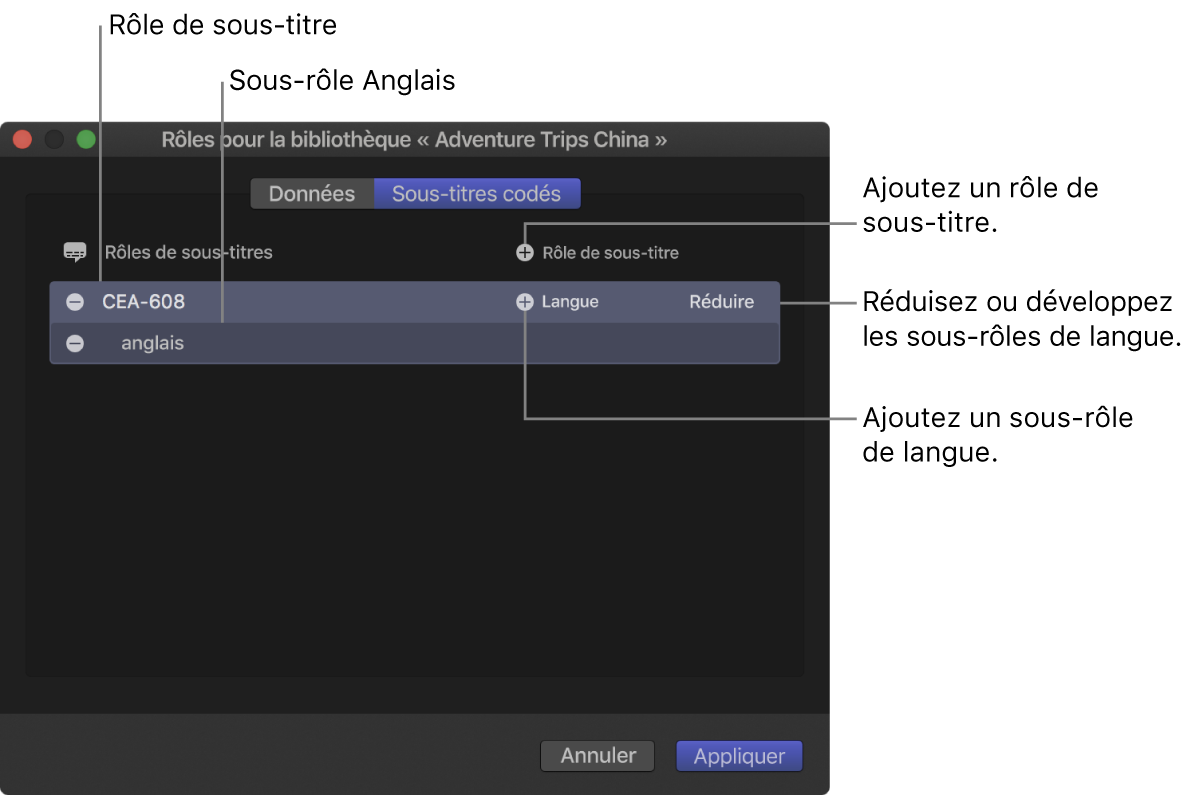This screenshot has height=795, width=1202.
Task: Add a new language subrole under CEA-608
Action: (525, 301)
